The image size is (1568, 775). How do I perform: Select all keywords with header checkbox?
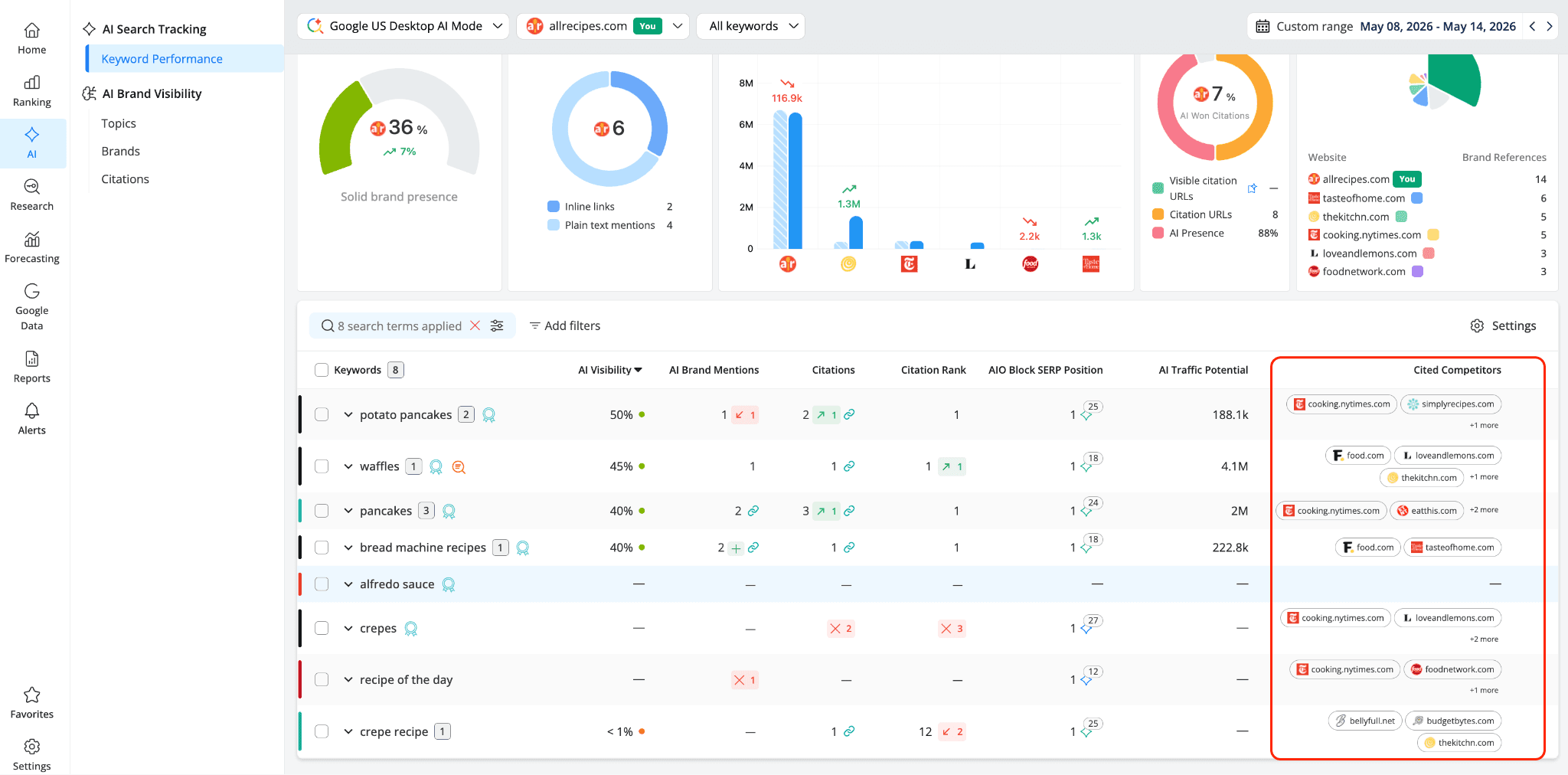click(322, 370)
